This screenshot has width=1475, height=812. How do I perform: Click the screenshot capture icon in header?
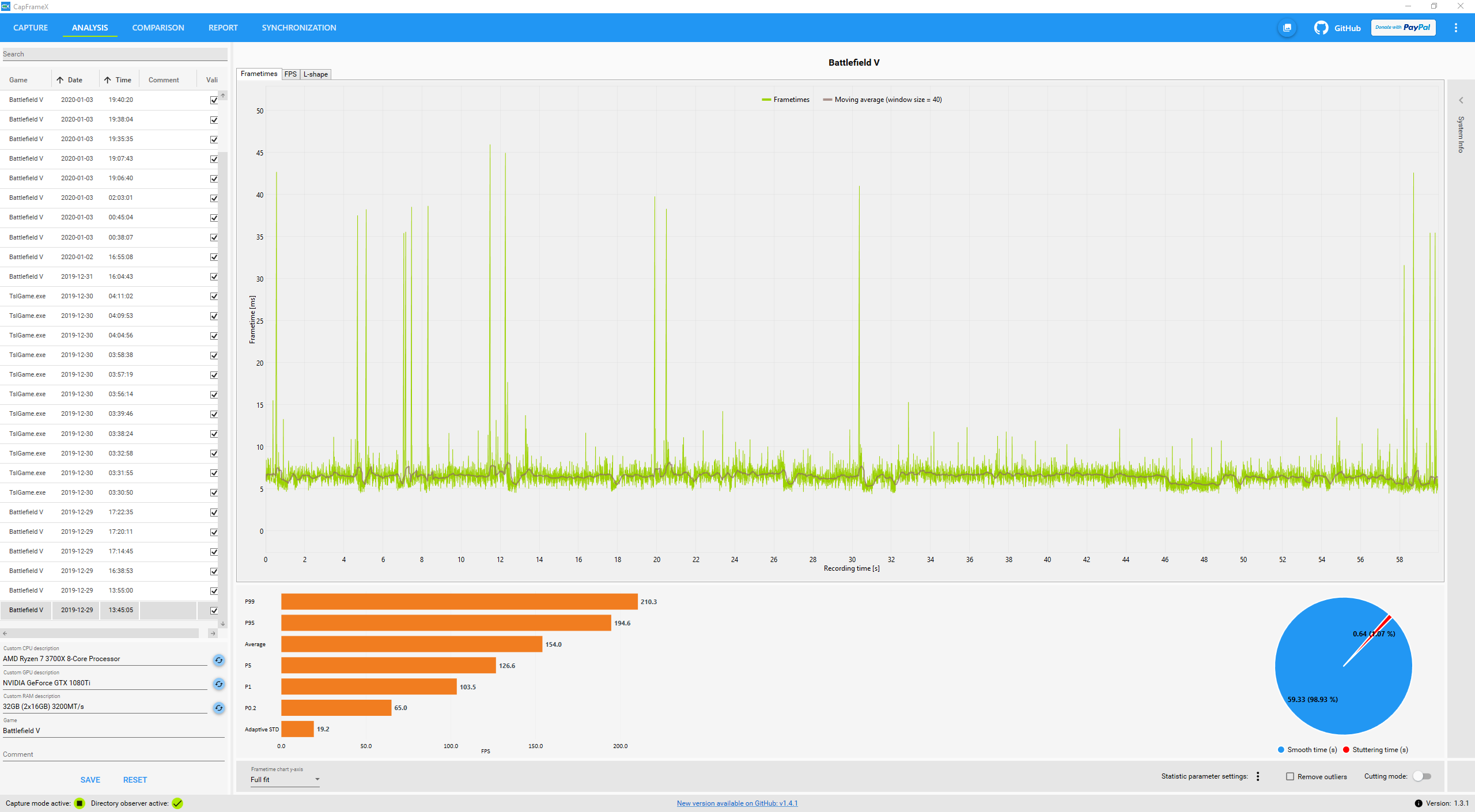tap(1287, 28)
